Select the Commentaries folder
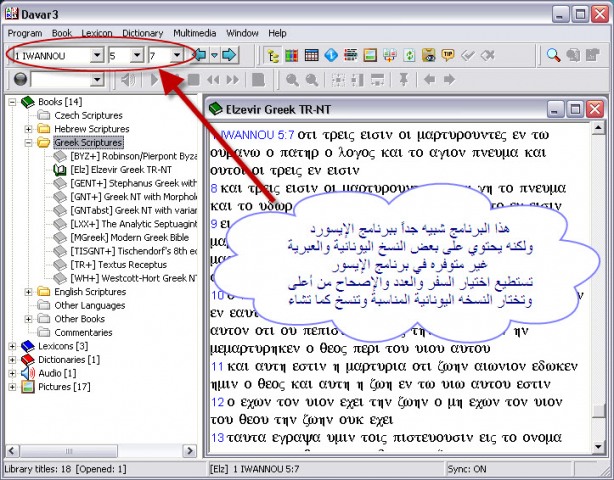 (x=83, y=332)
